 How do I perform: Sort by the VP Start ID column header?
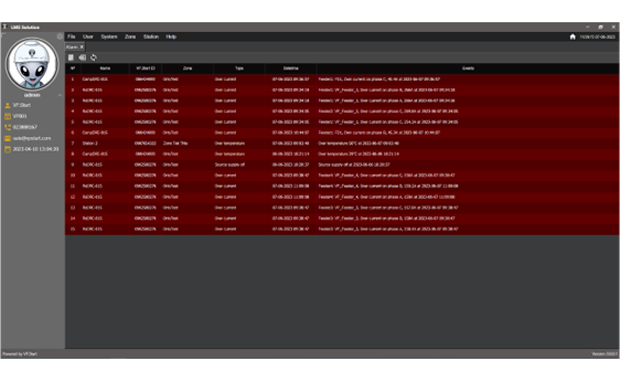click(146, 68)
